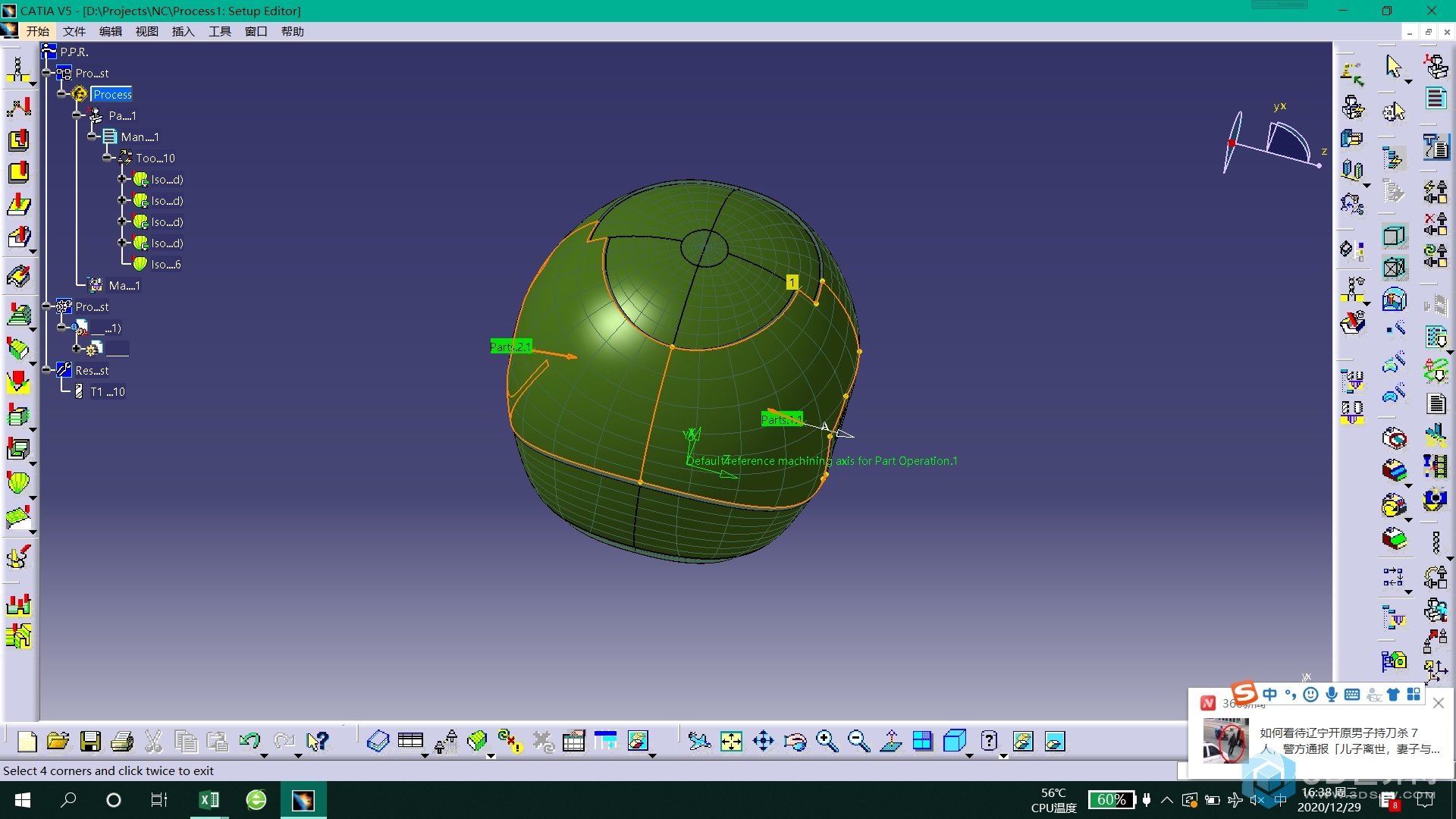Open the 开始 menu
Screen dimensions: 1456x819
coord(38,31)
